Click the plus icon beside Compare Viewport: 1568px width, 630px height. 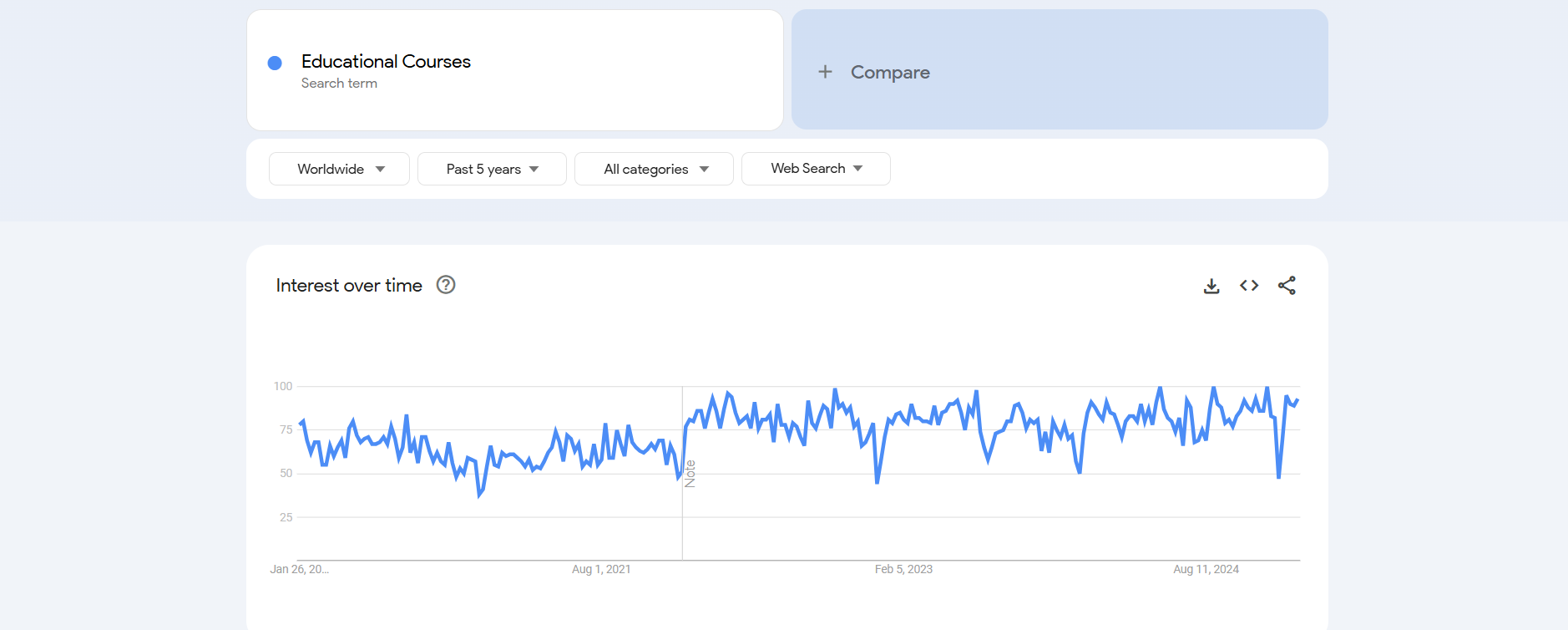tap(825, 72)
